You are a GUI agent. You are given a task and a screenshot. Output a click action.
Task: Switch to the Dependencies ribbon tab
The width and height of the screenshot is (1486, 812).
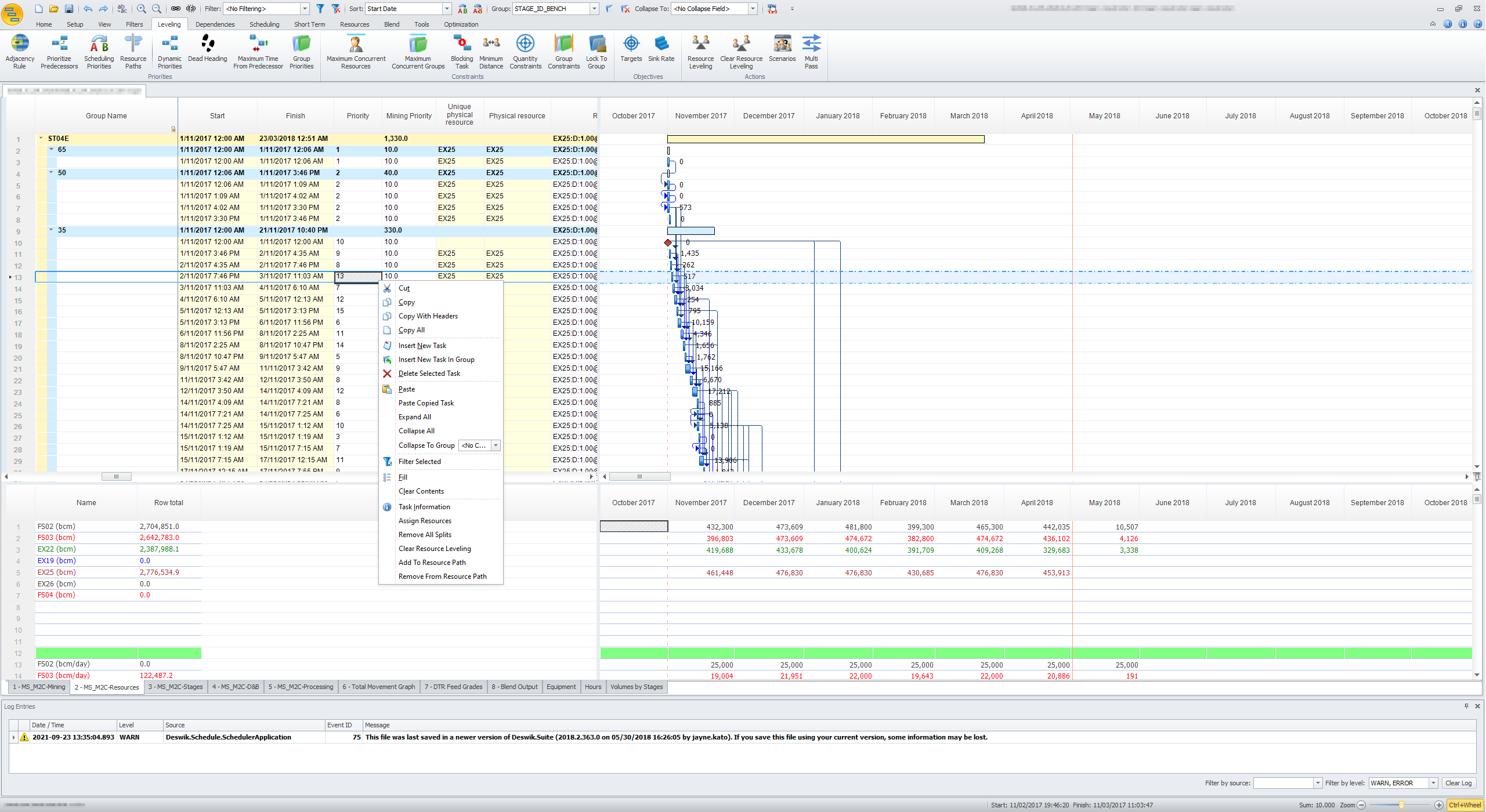coord(215,24)
